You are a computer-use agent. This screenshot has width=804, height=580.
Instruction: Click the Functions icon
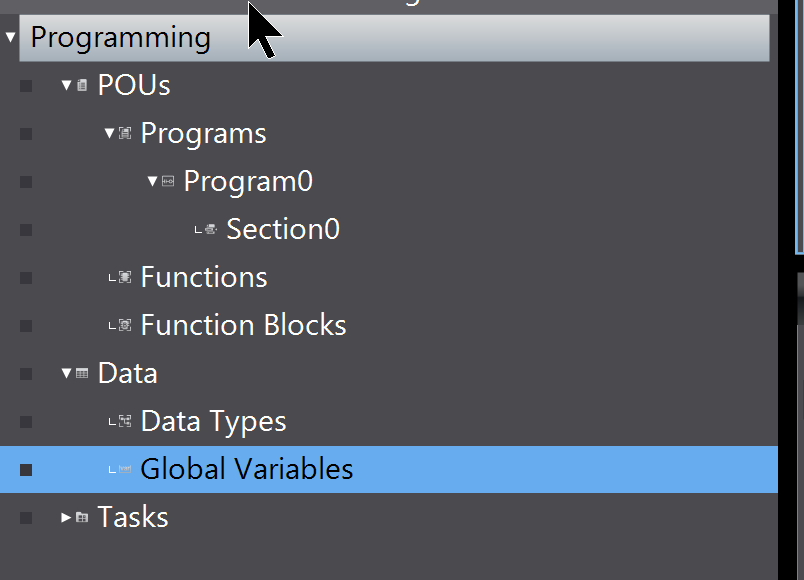click(x=125, y=277)
